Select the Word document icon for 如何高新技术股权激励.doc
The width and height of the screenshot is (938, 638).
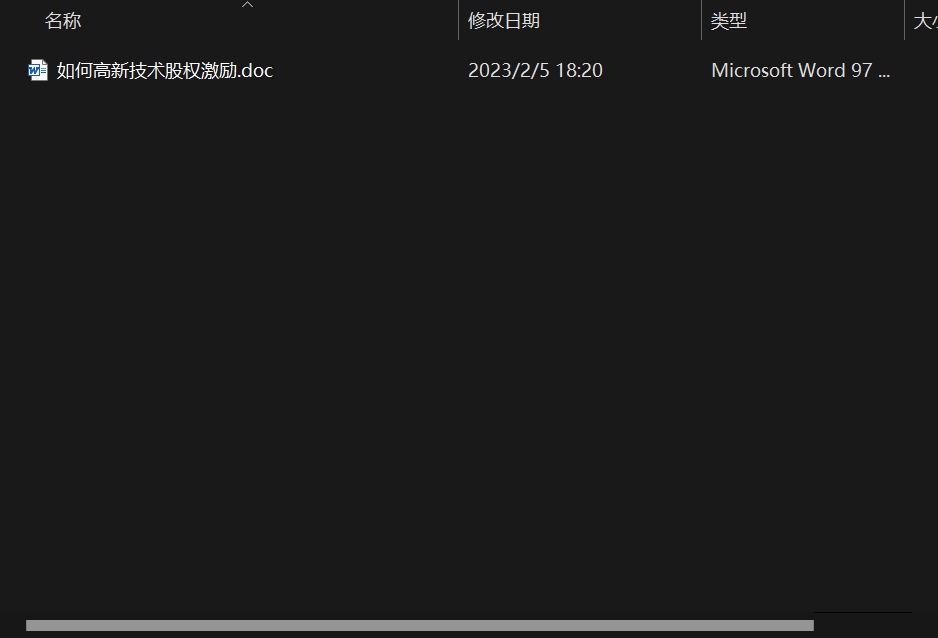38,71
